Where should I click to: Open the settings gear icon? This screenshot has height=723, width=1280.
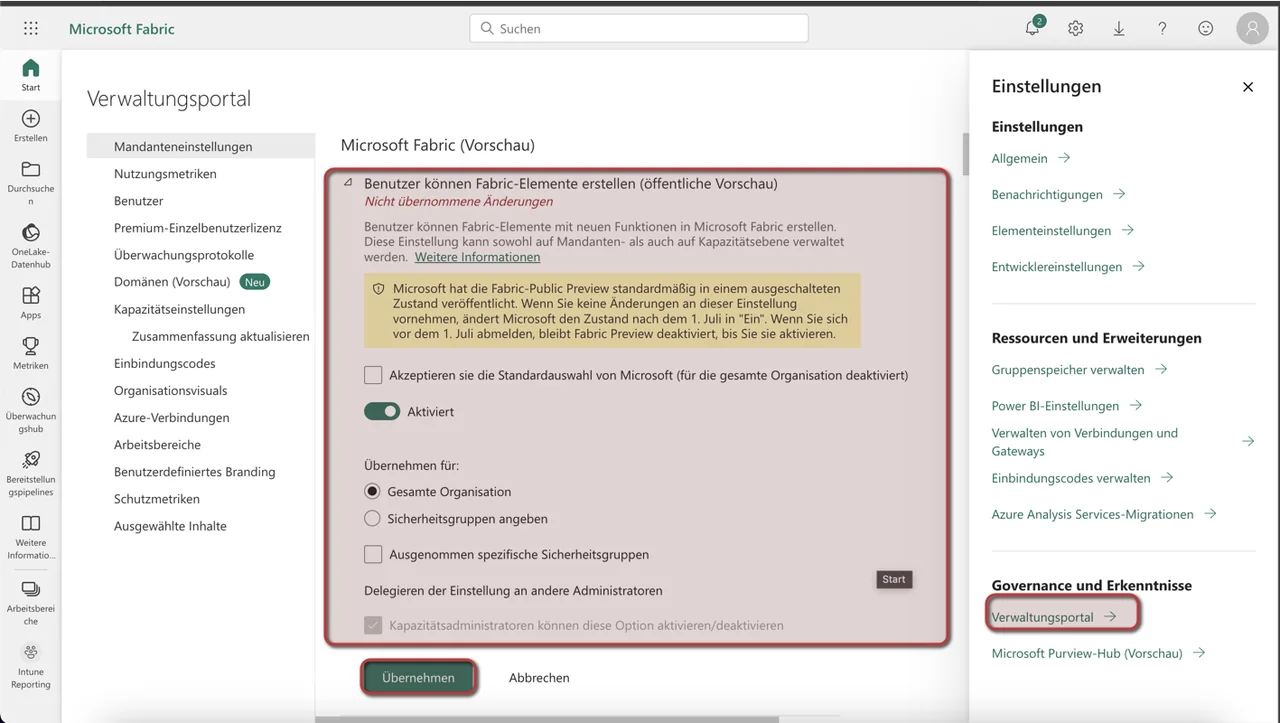click(x=1075, y=29)
